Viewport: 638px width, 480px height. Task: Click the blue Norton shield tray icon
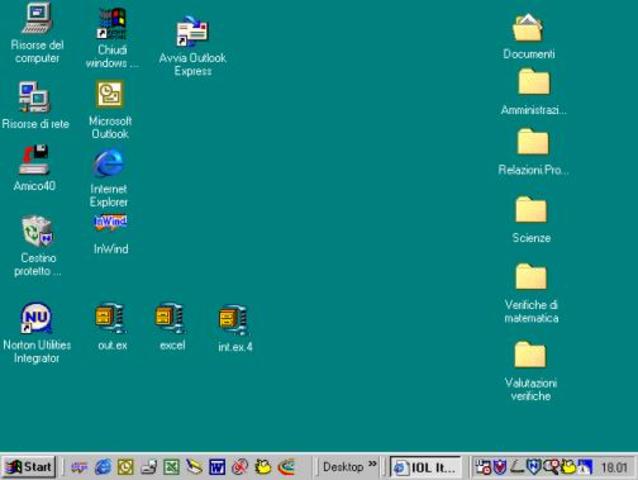click(x=533, y=467)
